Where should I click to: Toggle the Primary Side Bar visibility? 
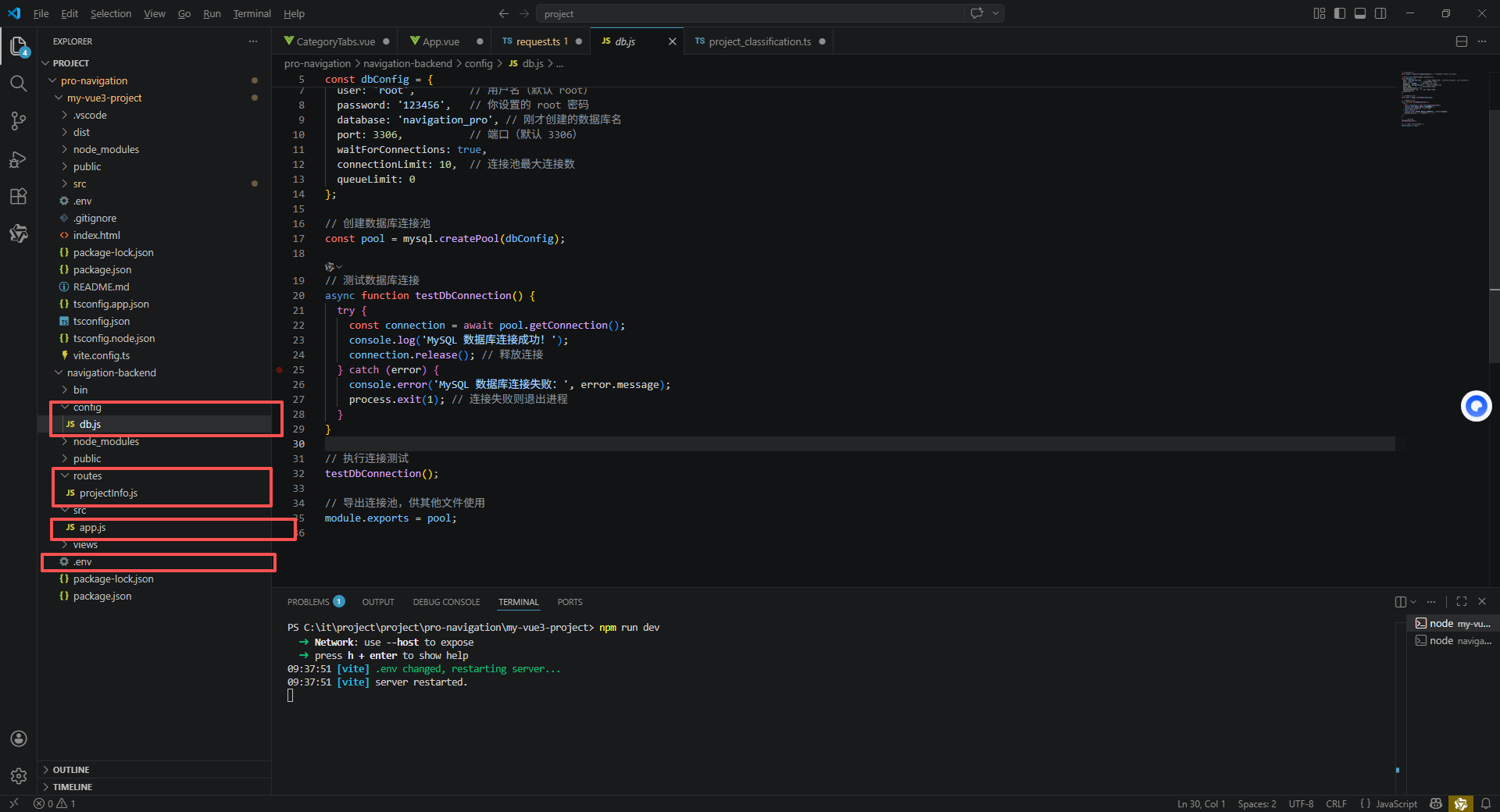(x=1340, y=13)
